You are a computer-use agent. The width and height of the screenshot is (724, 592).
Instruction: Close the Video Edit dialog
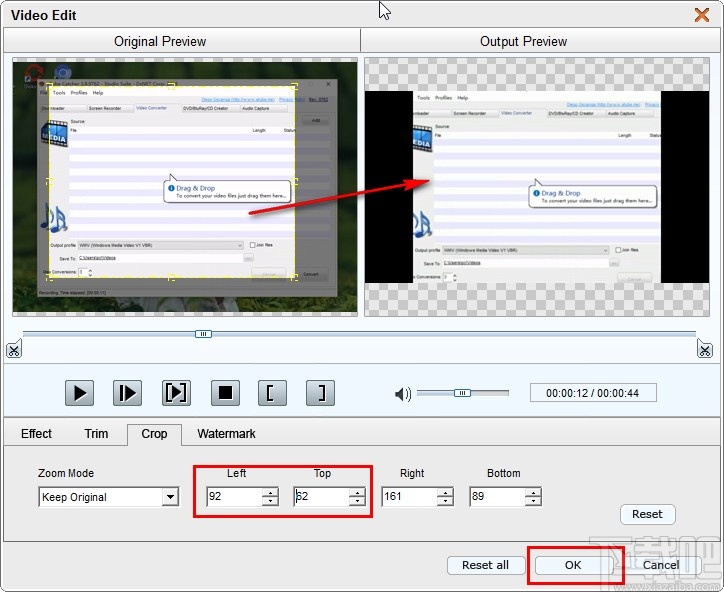click(x=702, y=15)
